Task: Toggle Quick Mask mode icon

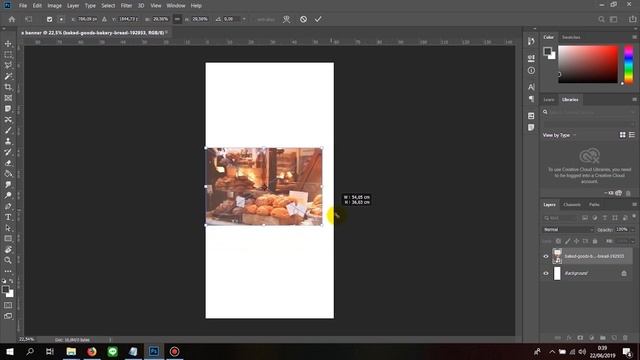Action: click(8, 305)
